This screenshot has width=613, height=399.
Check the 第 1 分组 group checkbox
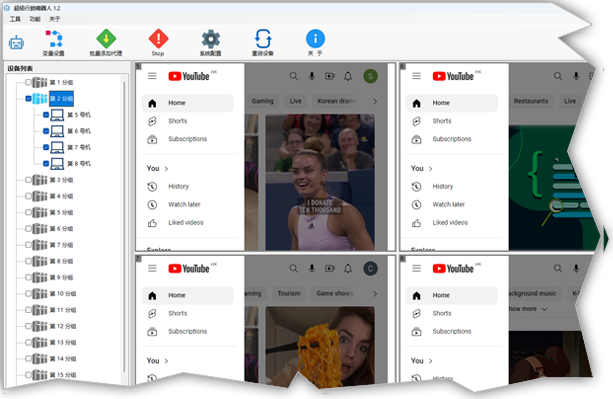click(28, 82)
